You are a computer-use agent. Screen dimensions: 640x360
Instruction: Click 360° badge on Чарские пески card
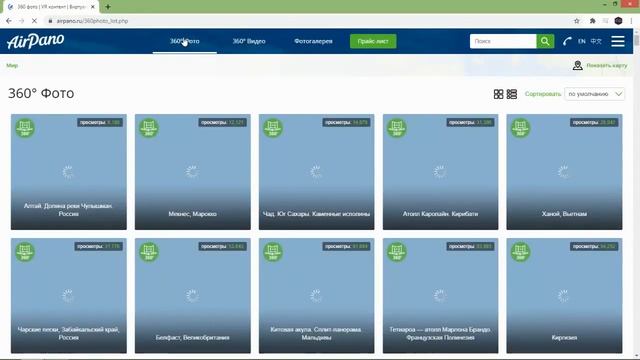coord(25,252)
